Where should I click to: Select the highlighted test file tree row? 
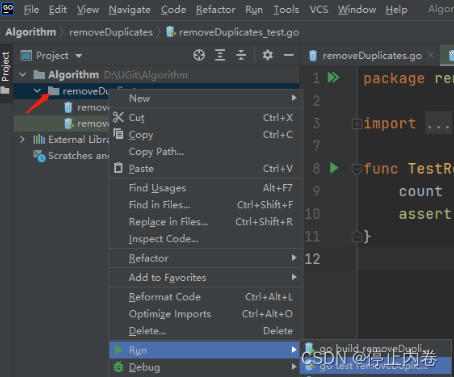62,124
